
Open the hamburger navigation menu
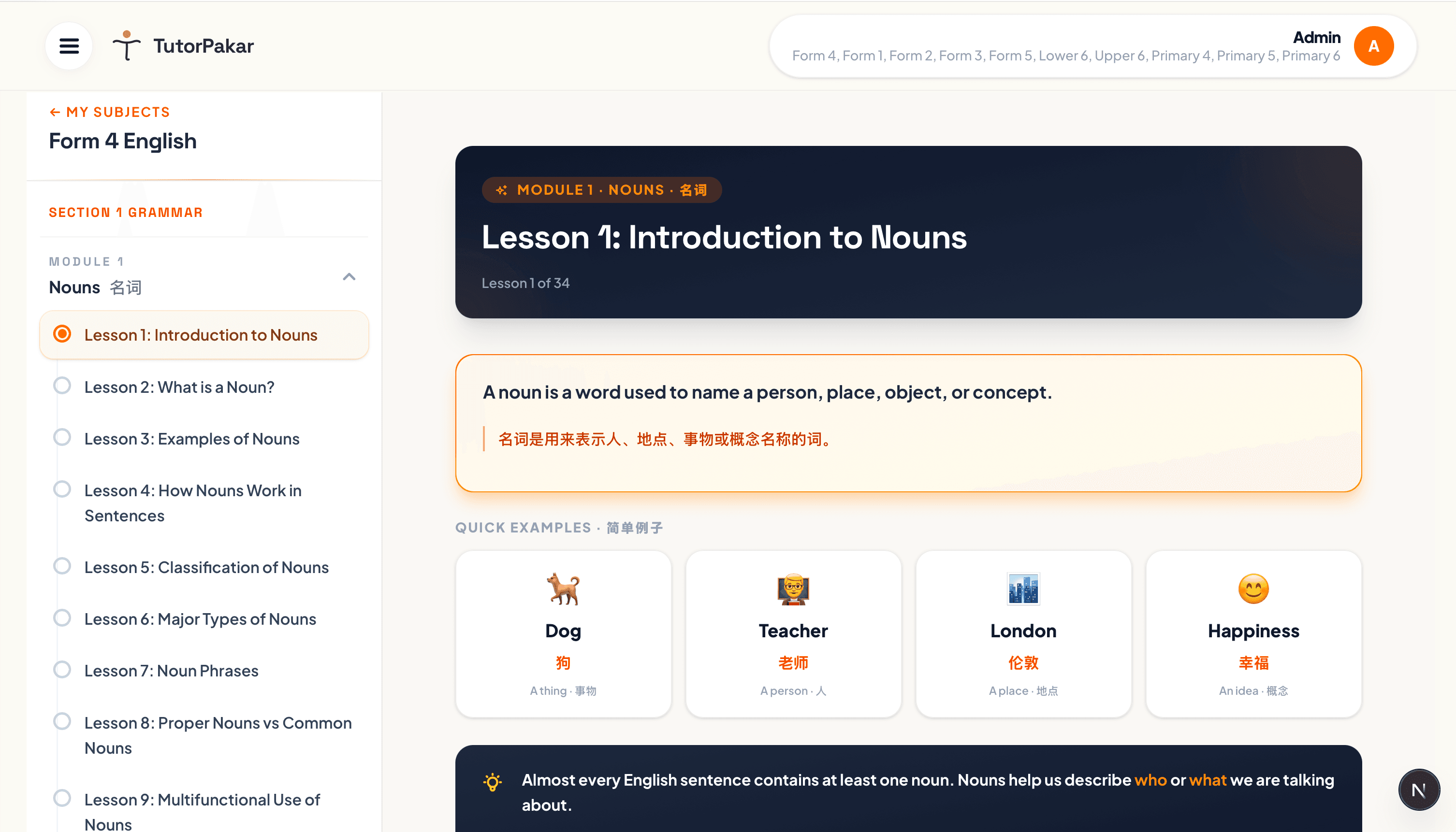pyautogui.click(x=69, y=46)
